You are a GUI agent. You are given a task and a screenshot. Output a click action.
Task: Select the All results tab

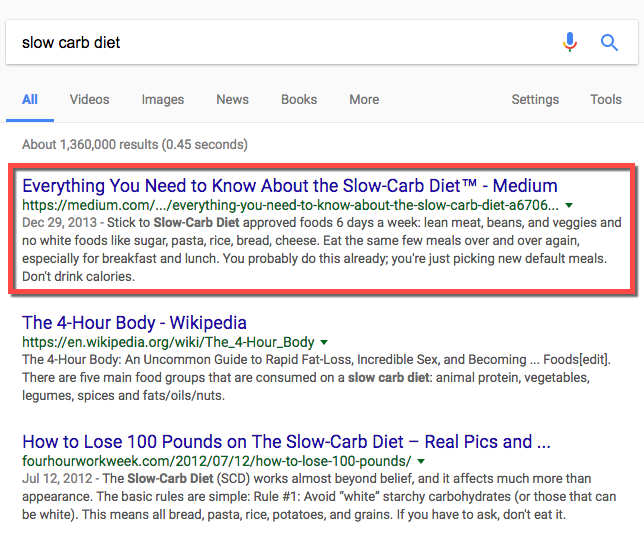click(30, 99)
